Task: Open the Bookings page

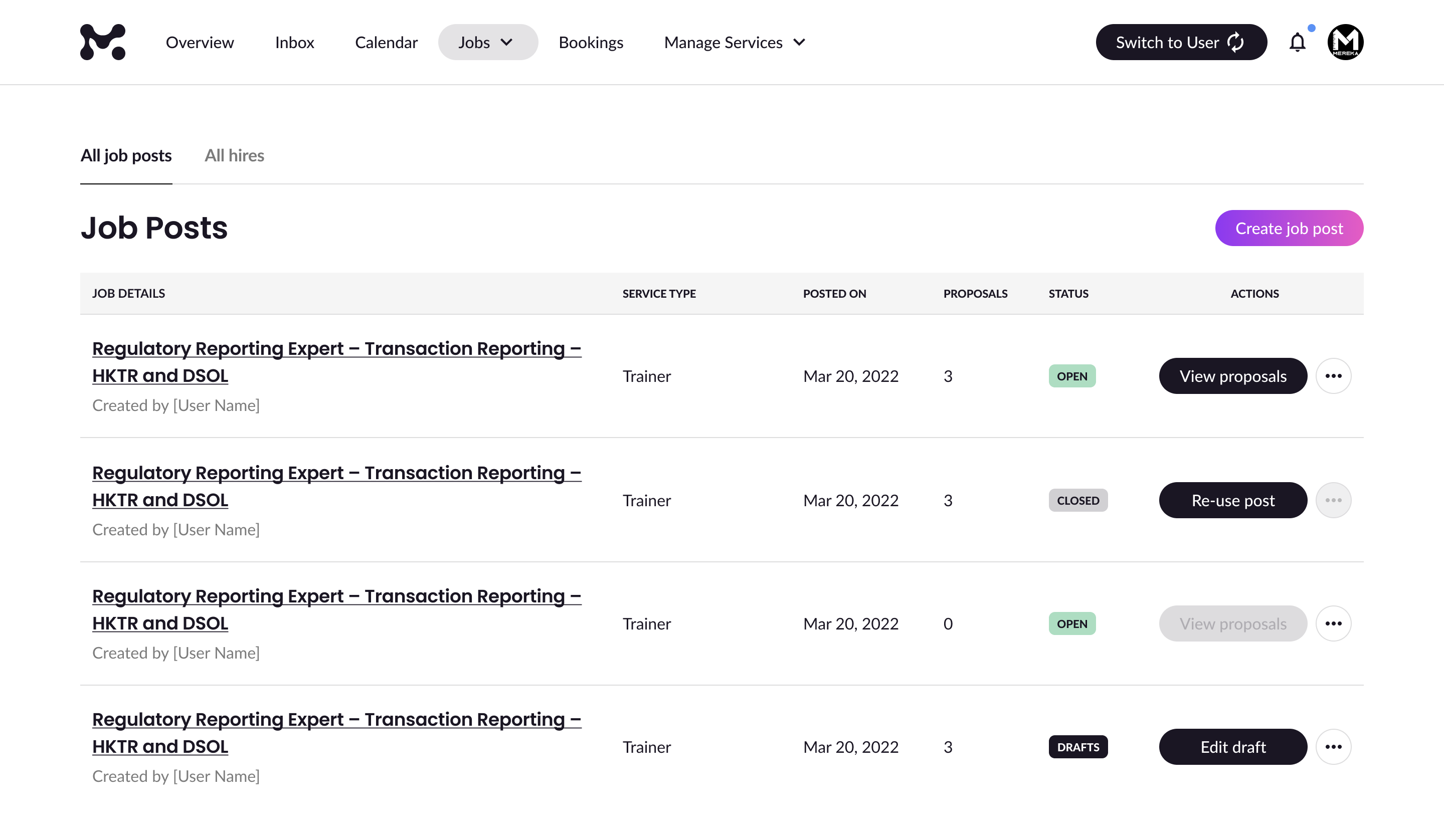Action: (590, 43)
